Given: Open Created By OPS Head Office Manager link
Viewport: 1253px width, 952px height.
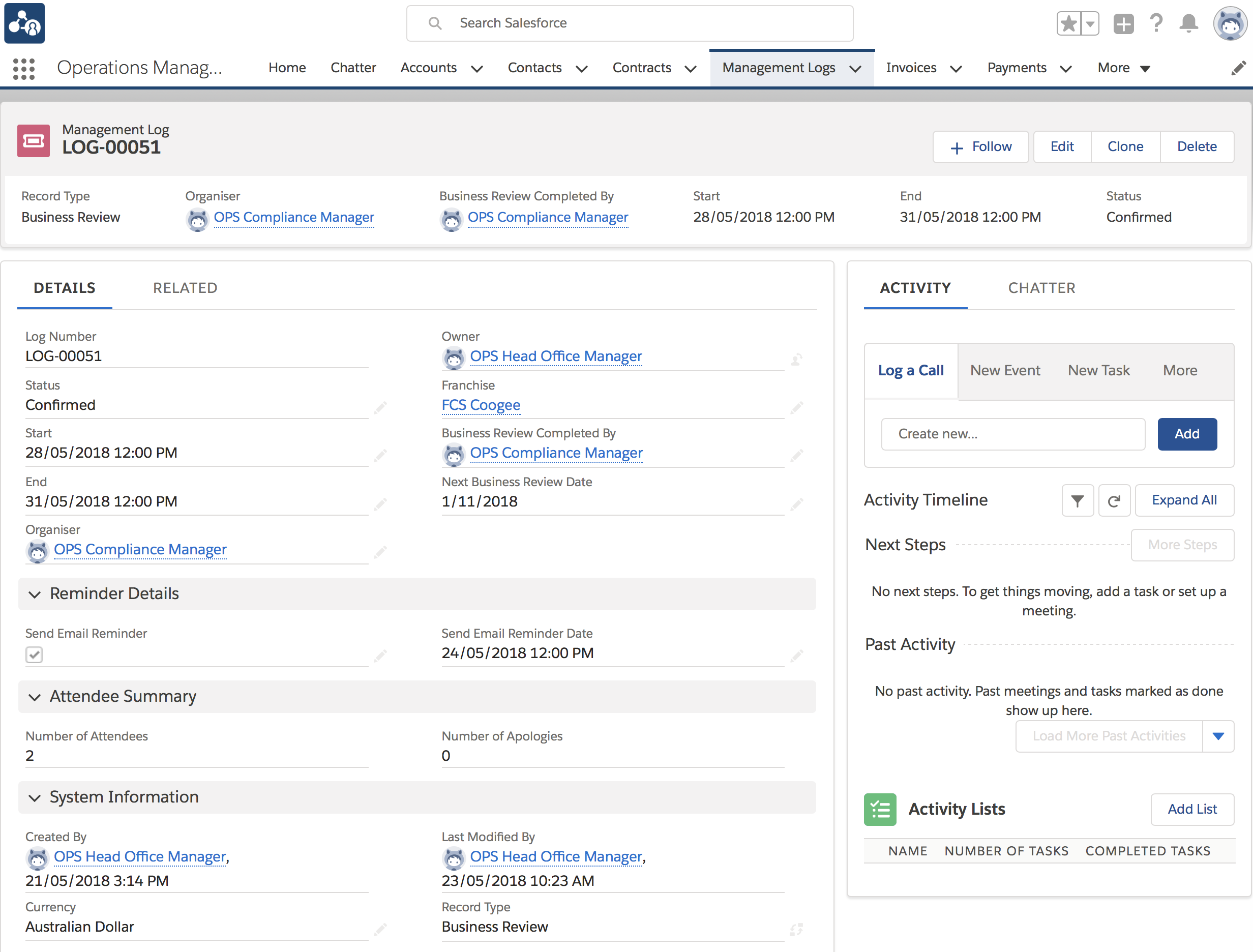Looking at the screenshot, I should coord(140,857).
